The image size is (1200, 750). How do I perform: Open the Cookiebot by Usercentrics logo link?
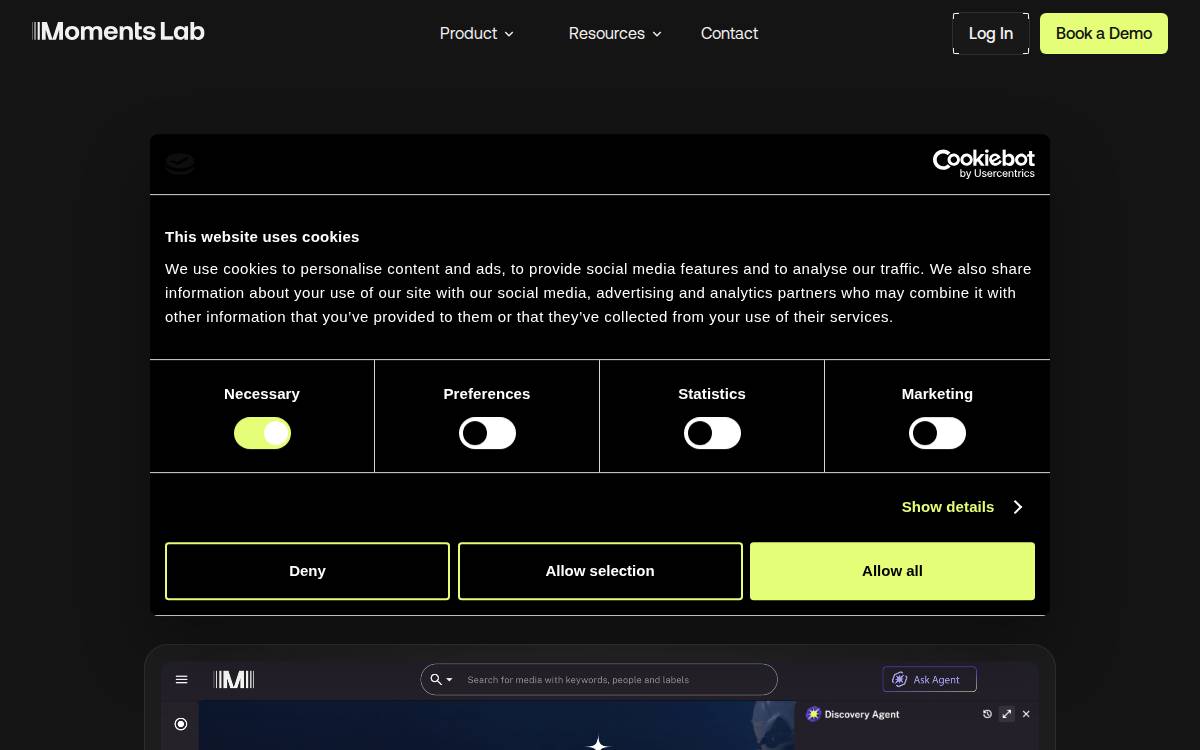[984, 164]
